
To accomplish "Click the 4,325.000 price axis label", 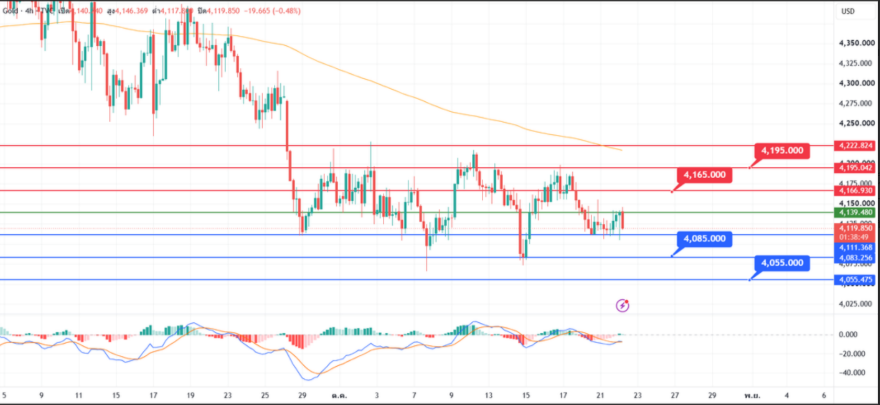I will click(855, 63).
